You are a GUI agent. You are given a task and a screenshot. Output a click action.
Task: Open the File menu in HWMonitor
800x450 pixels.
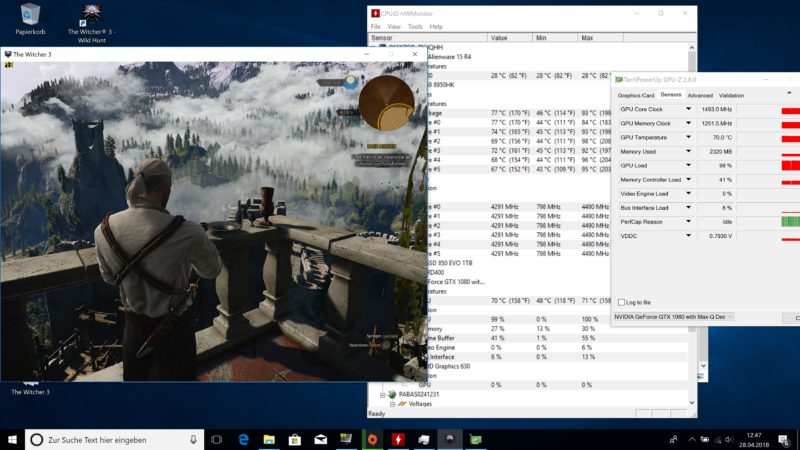pos(376,27)
